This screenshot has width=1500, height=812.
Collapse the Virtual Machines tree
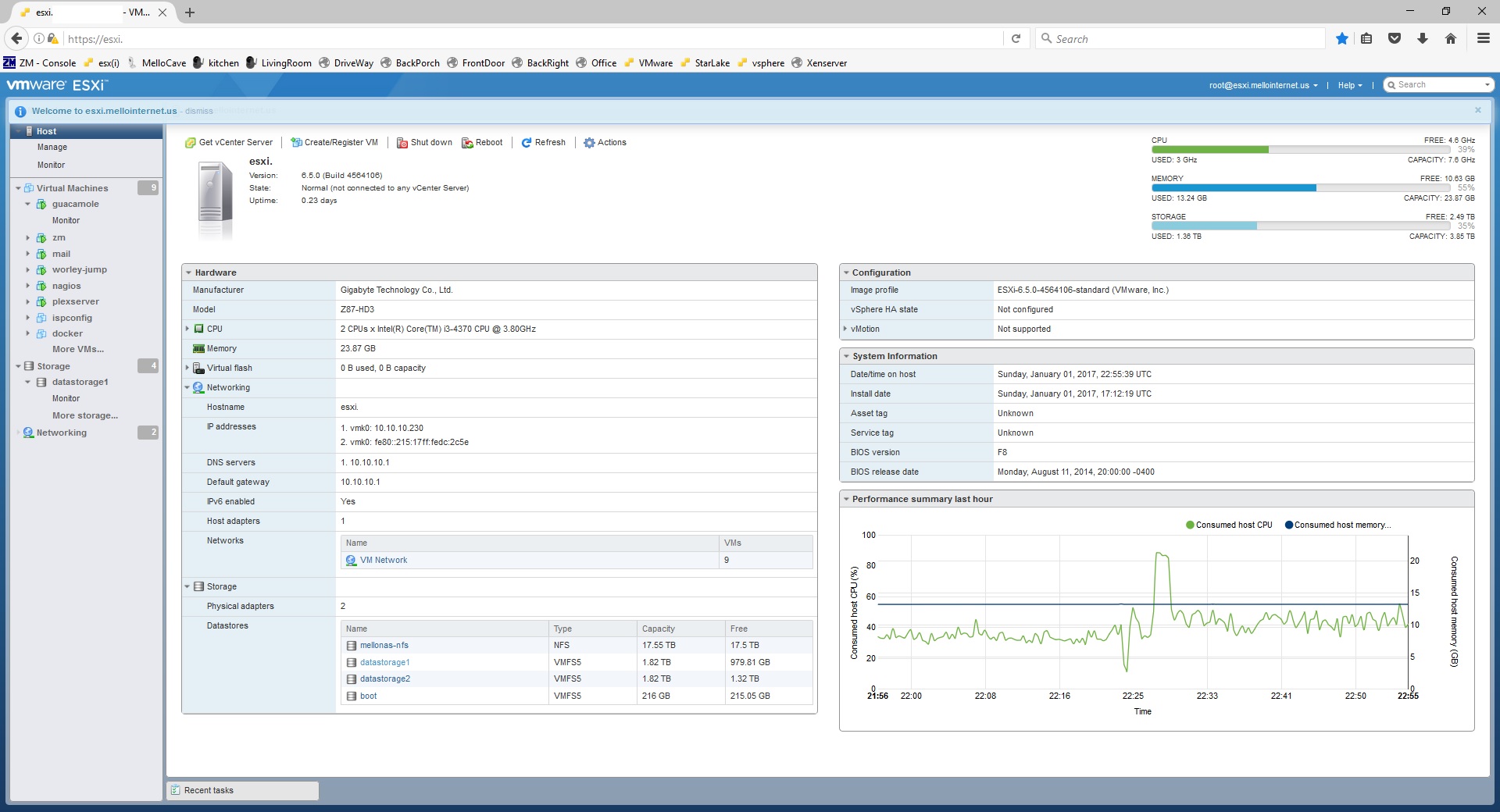18,188
